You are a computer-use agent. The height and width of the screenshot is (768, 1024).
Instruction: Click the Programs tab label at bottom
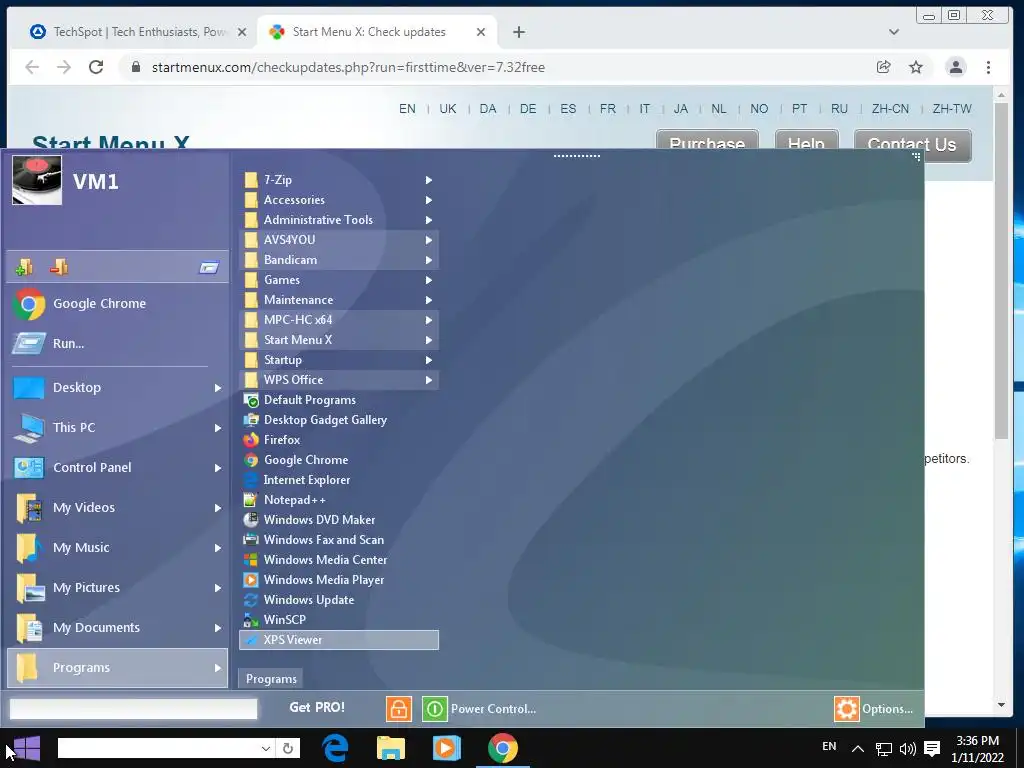pyautogui.click(x=270, y=679)
